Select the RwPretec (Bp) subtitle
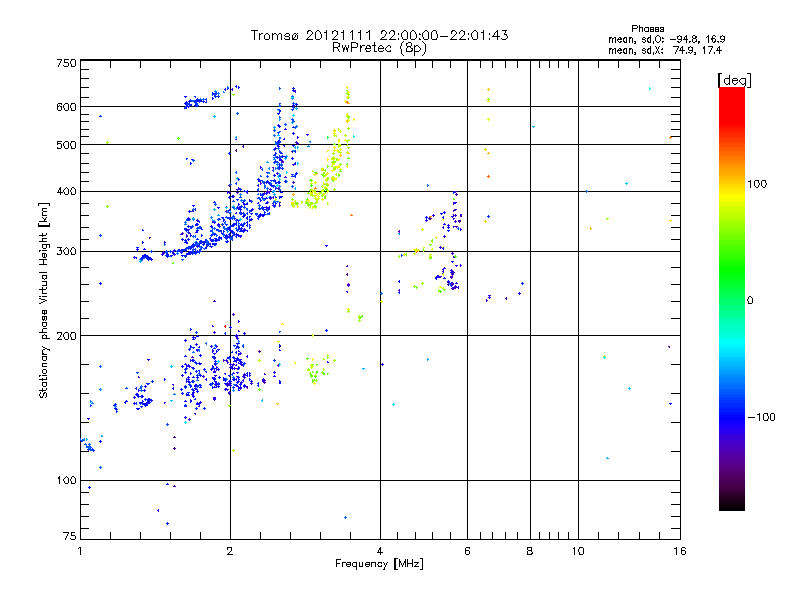The height and width of the screenshot is (600, 800). [x=380, y=47]
